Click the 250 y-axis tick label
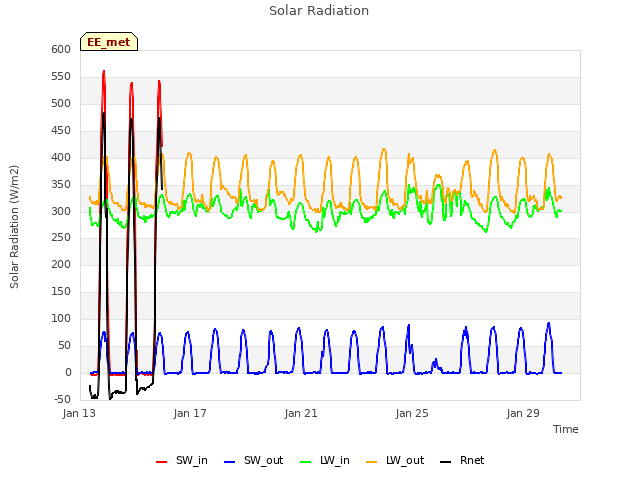The height and width of the screenshot is (480, 640). pos(61,238)
